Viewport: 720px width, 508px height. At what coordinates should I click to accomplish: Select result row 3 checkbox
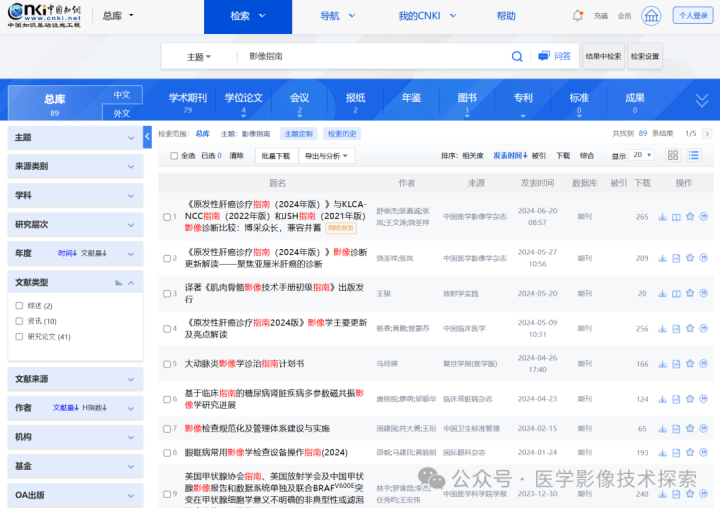tap(167, 294)
